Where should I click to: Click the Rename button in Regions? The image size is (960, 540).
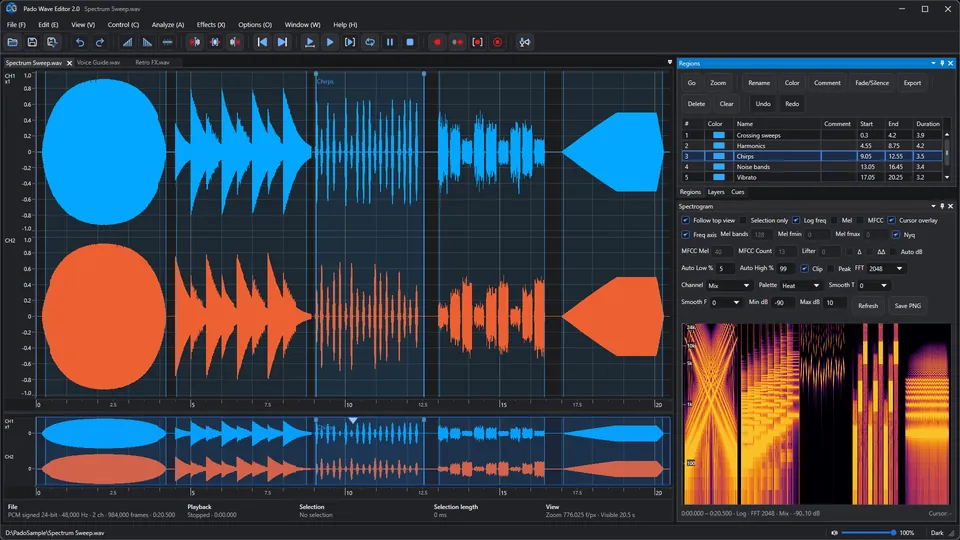click(759, 83)
